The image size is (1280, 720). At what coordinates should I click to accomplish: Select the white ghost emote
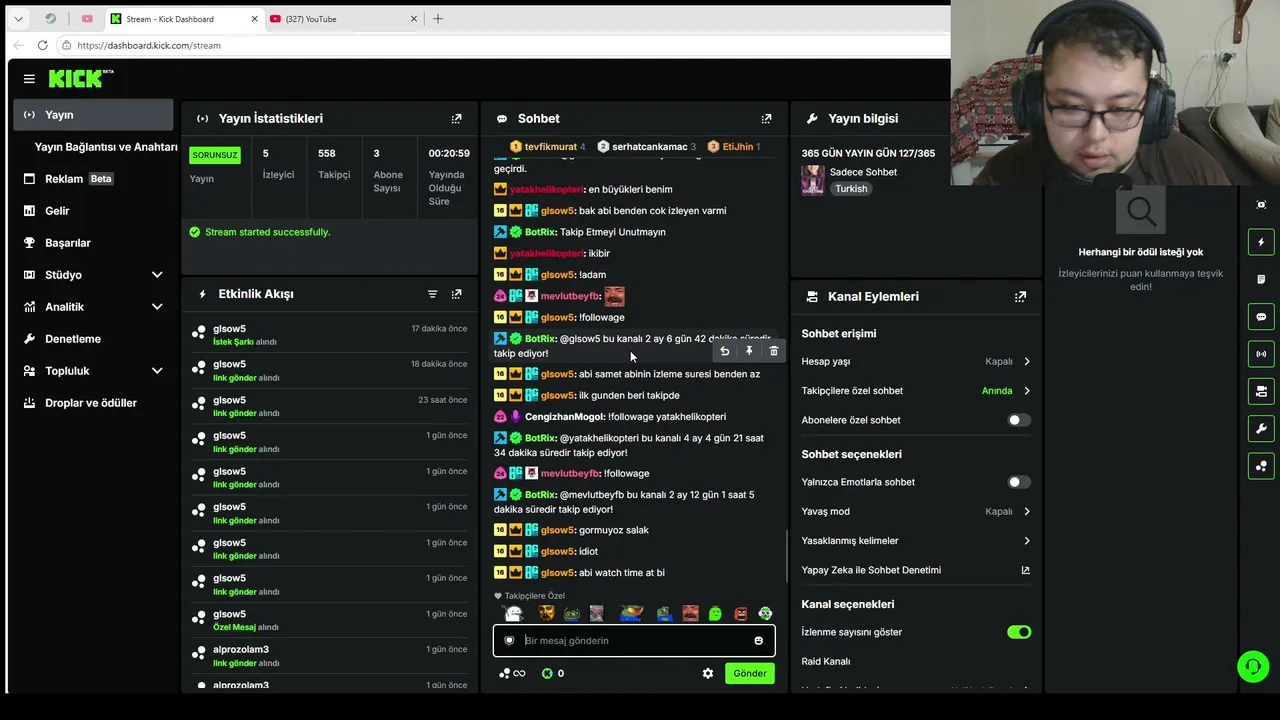(x=514, y=614)
